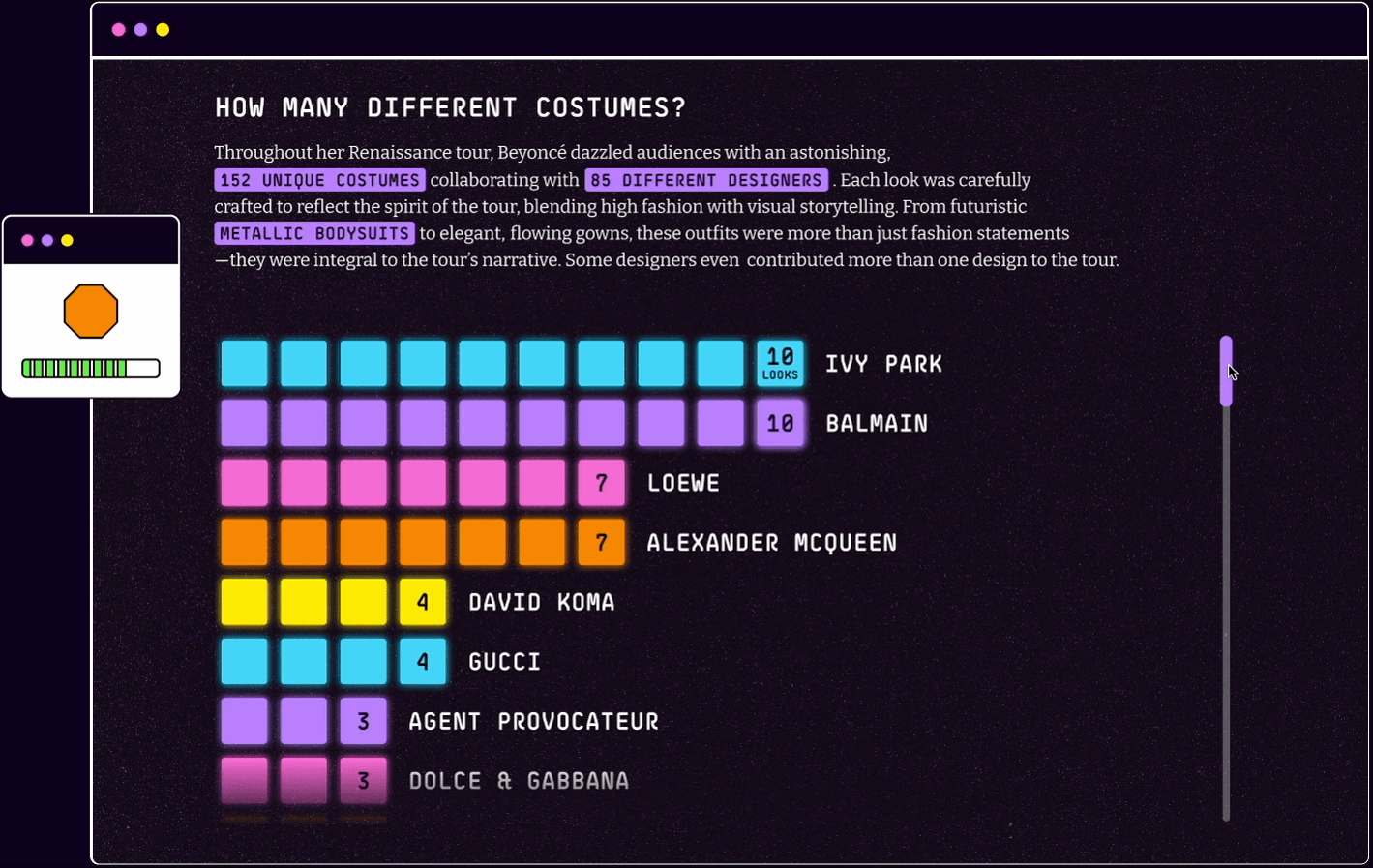Screen dimensions: 1373x868
Task: Click the Agent Provocateur '3' count tile
Action: point(363,721)
